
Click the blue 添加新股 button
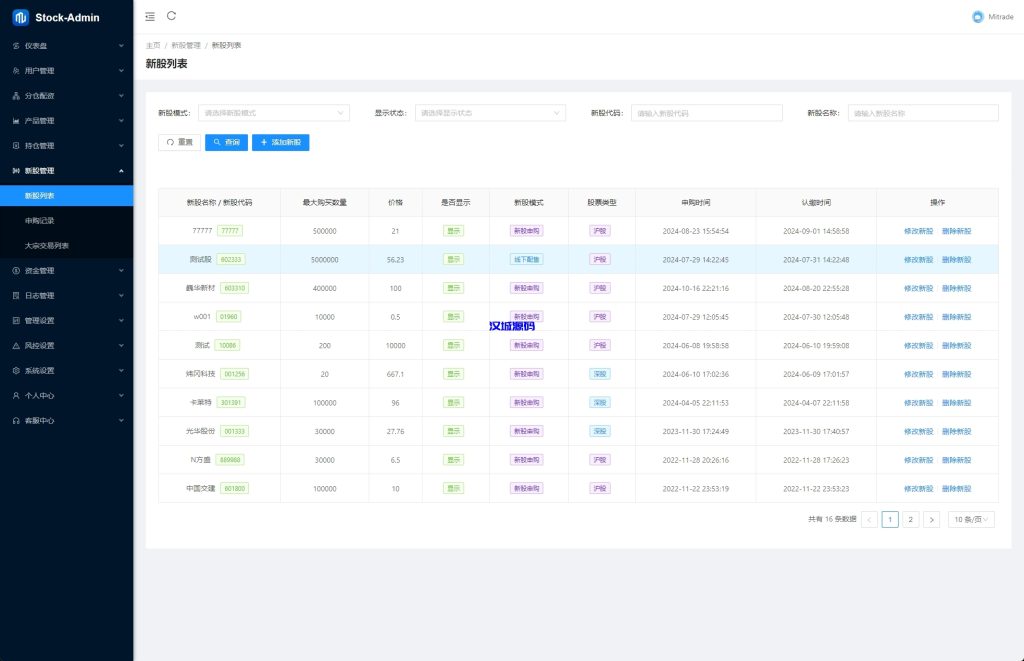281,143
